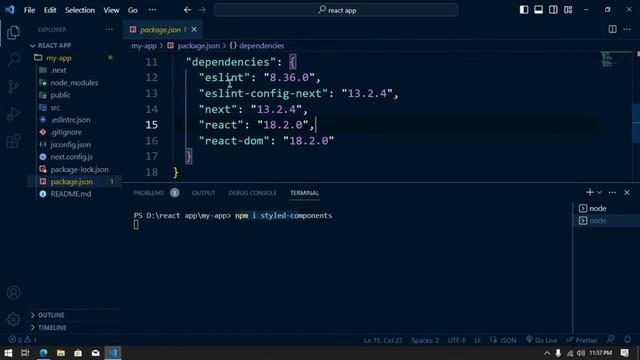Open the Search view in activity bar
The height and width of the screenshot is (360, 640).
coord(13,60)
